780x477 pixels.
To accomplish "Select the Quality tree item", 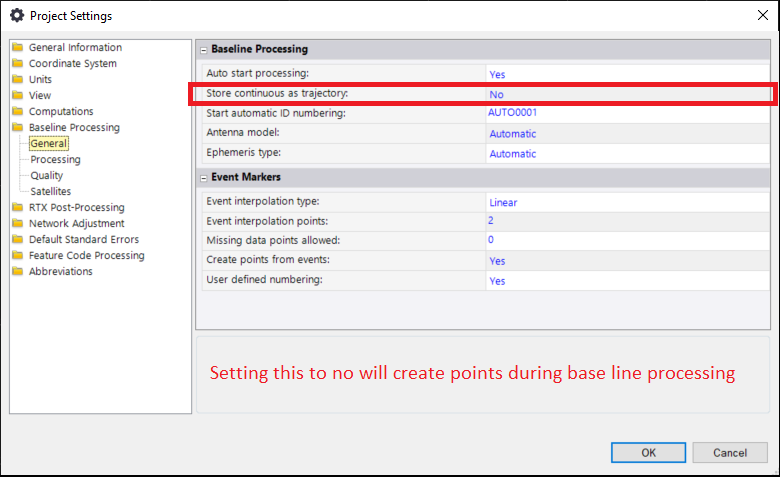I will (x=47, y=176).
